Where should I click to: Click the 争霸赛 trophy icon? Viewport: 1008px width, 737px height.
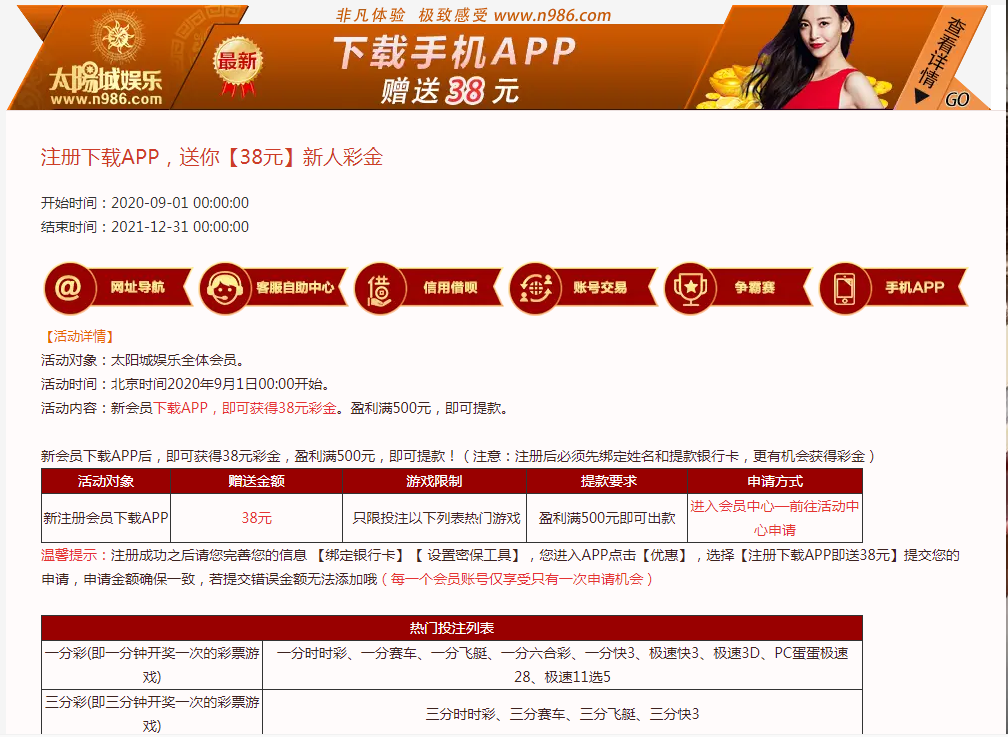[x=690, y=288]
